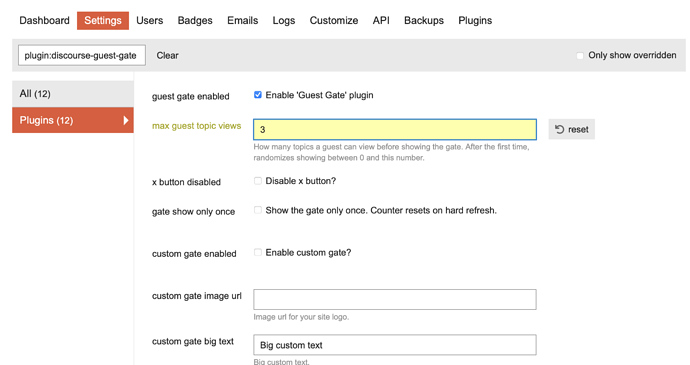Open the Badges tab
This screenshot has height=365, width=690.
coord(195,21)
